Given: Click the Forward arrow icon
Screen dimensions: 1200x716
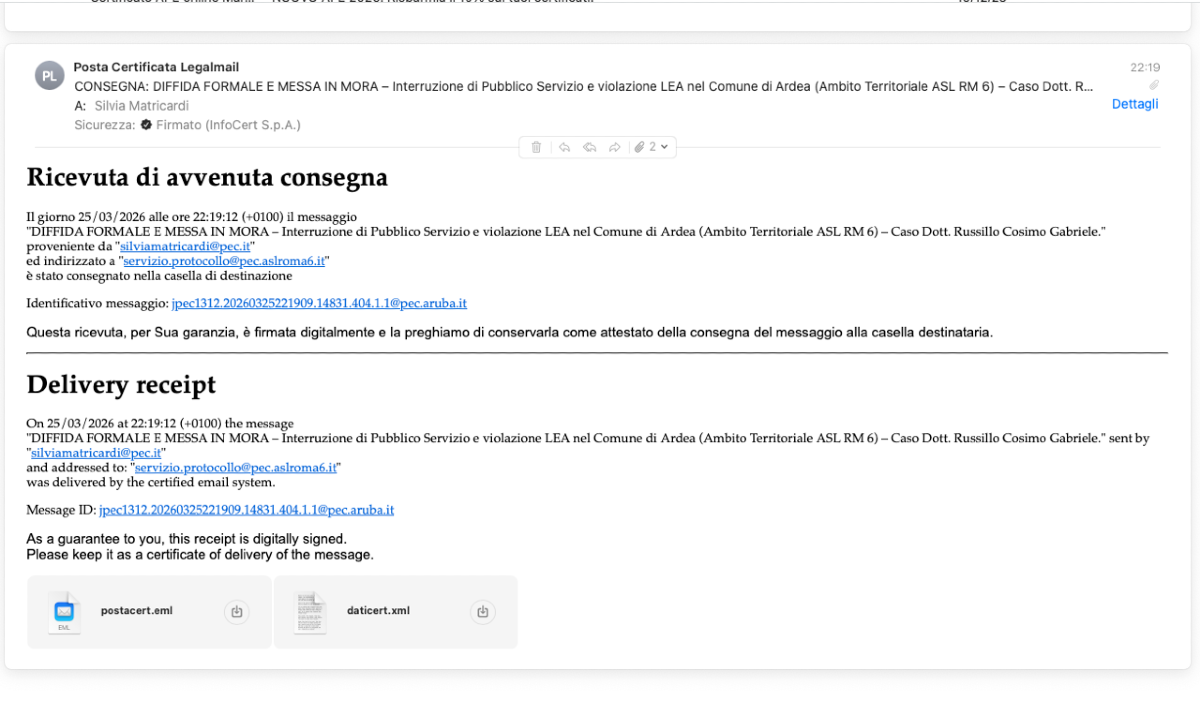Looking at the screenshot, I should (615, 147).
